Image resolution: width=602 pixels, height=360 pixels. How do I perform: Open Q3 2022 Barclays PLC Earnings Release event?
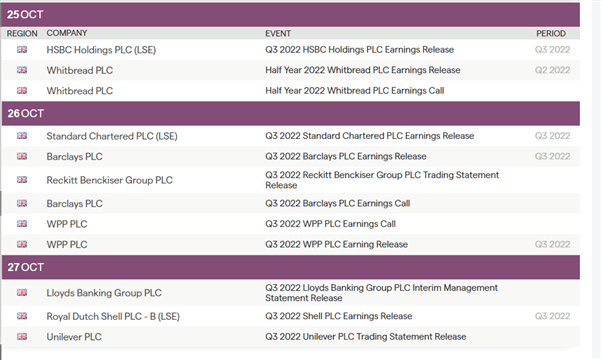[346, 156]
